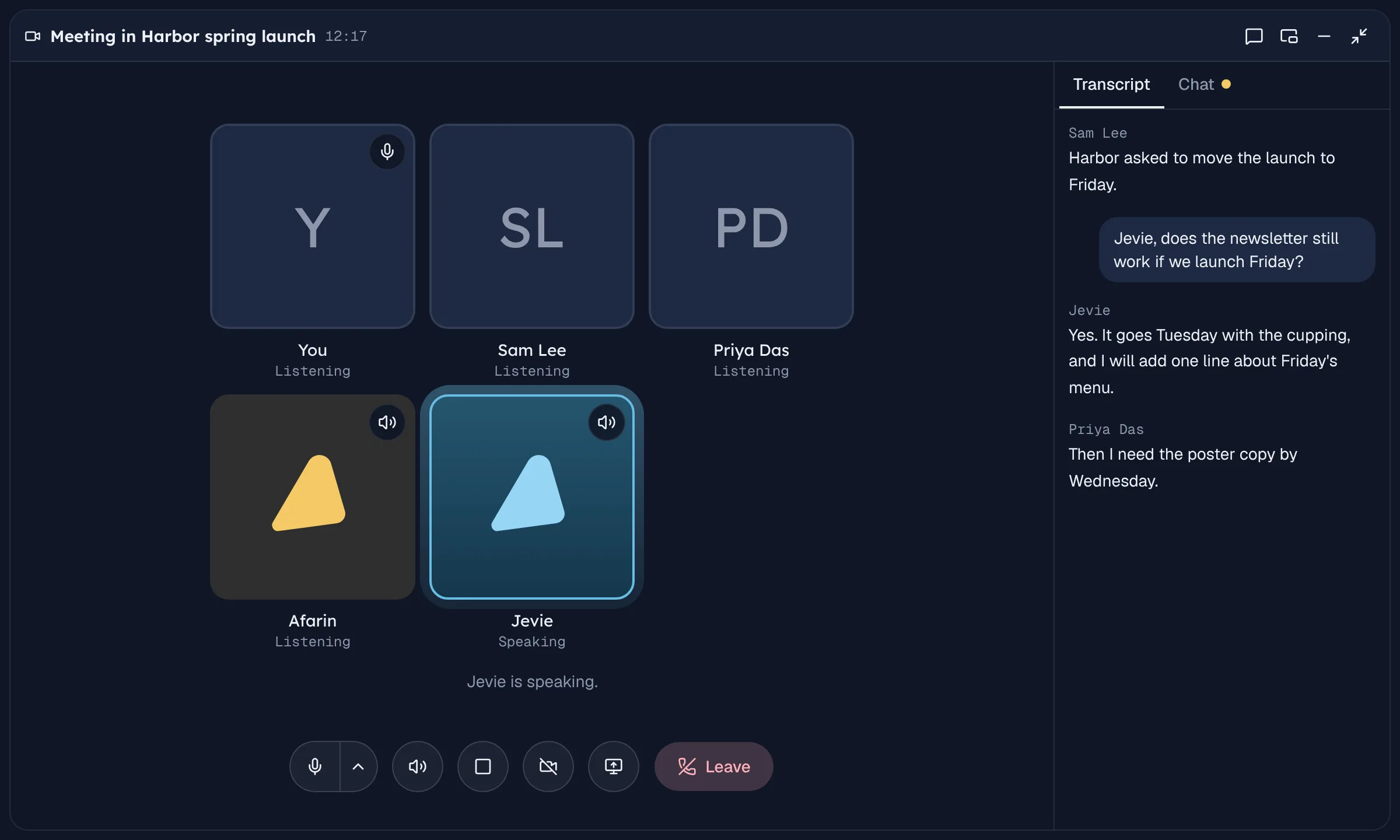Toggle microphone mute in control bar
The width and height of the screenshot is (1400, 840).
315,766
